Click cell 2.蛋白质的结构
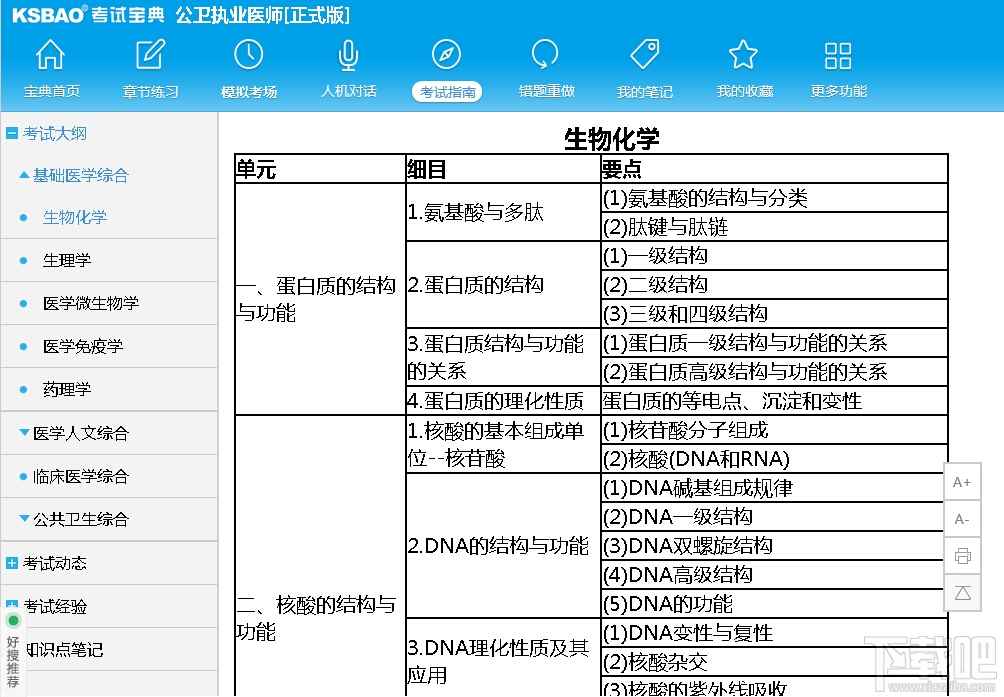 point(503,285)
